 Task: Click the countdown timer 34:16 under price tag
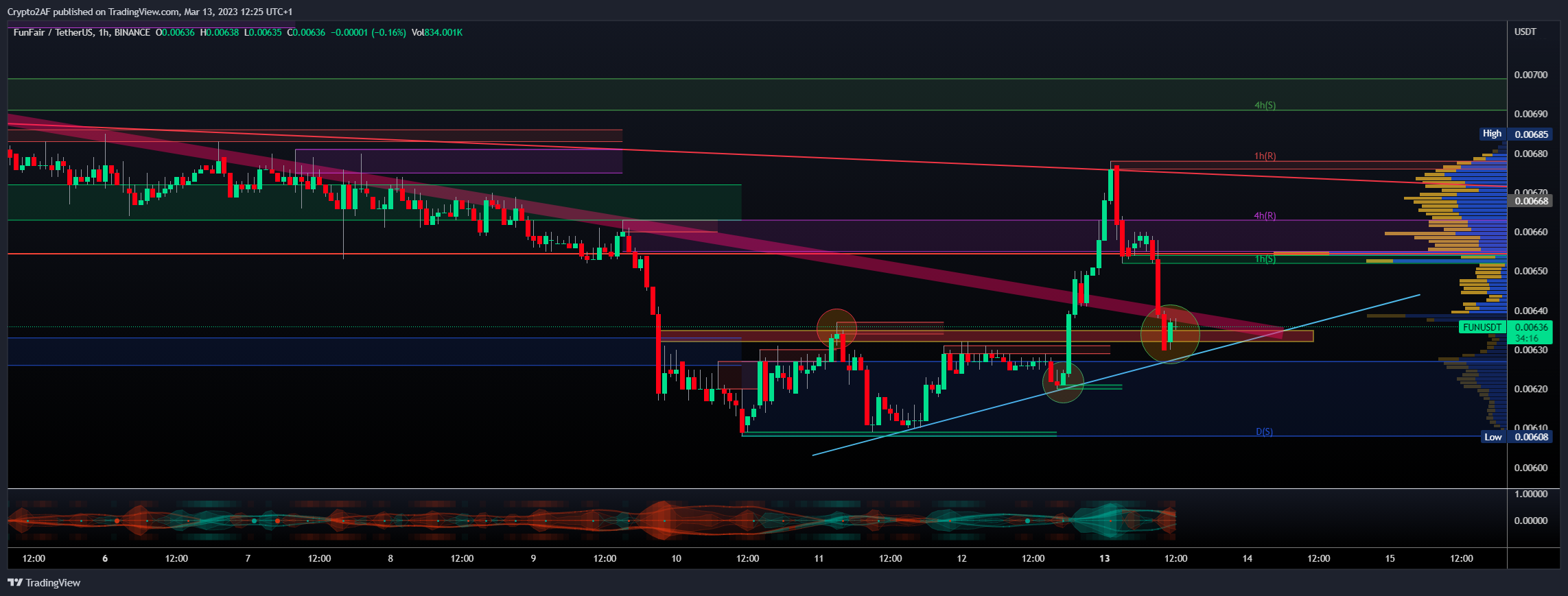(x=1526, y=338)
